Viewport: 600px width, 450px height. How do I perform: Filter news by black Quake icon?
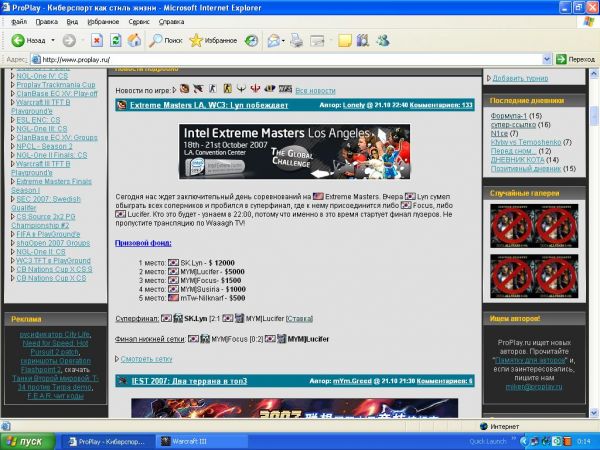point(241,89)
